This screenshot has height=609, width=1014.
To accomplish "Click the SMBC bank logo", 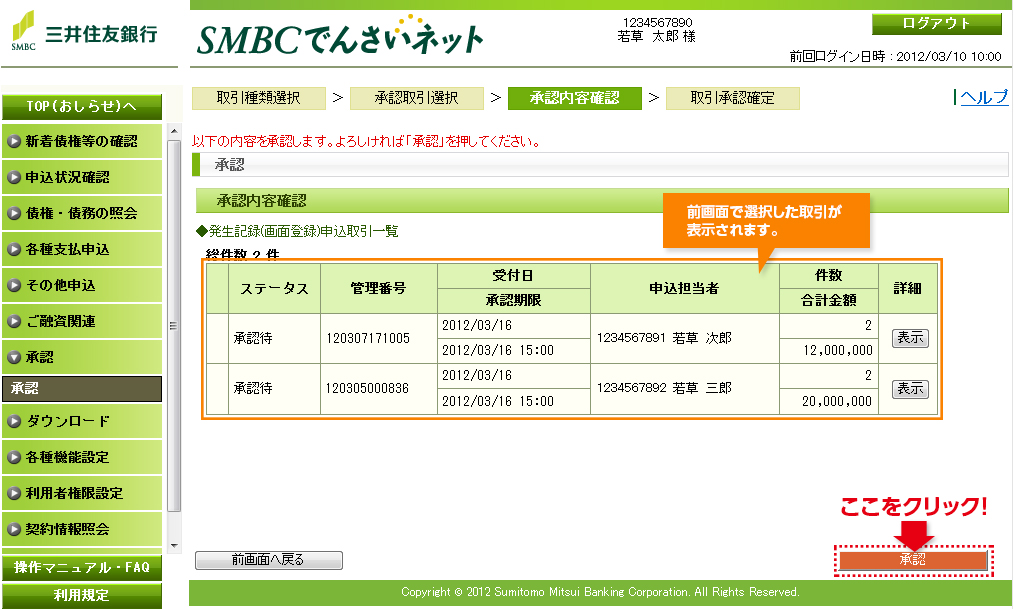I will coord(84,31).
